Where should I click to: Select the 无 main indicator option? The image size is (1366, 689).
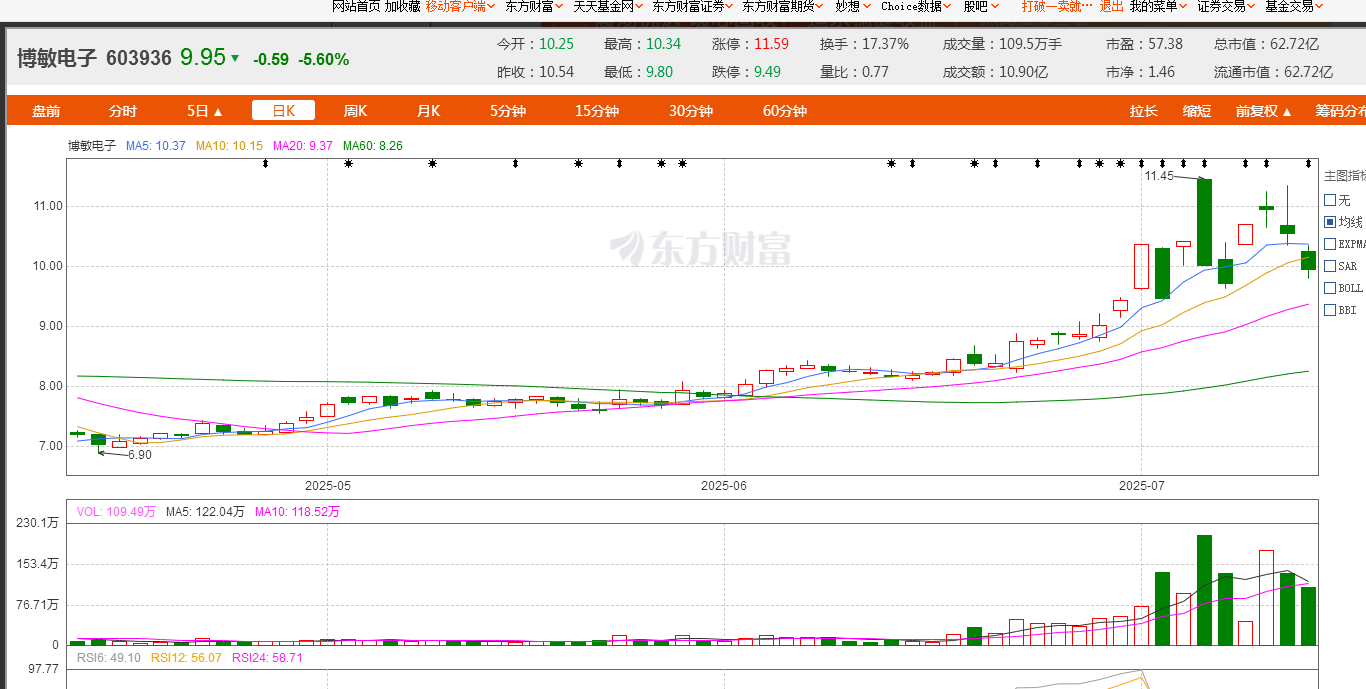pyautogui.click(x=1330, y=200)
